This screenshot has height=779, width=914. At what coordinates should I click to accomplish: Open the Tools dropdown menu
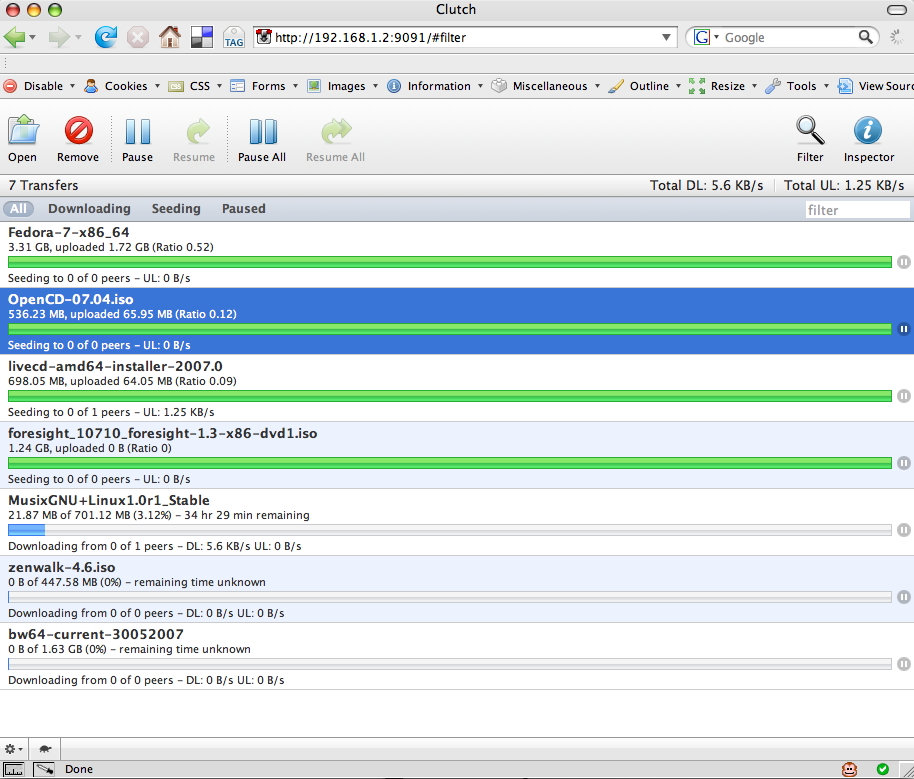(797, 86)
